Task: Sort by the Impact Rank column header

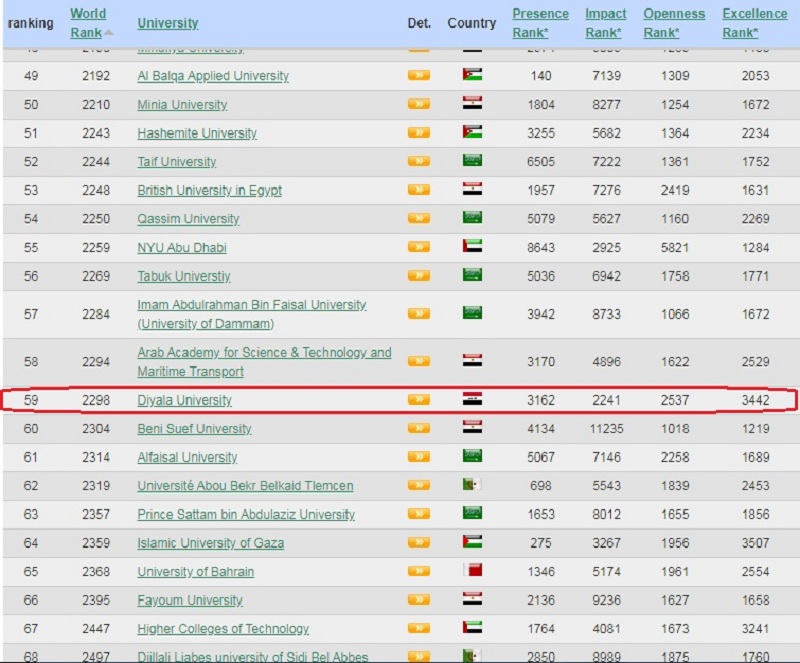Action: 606,23
